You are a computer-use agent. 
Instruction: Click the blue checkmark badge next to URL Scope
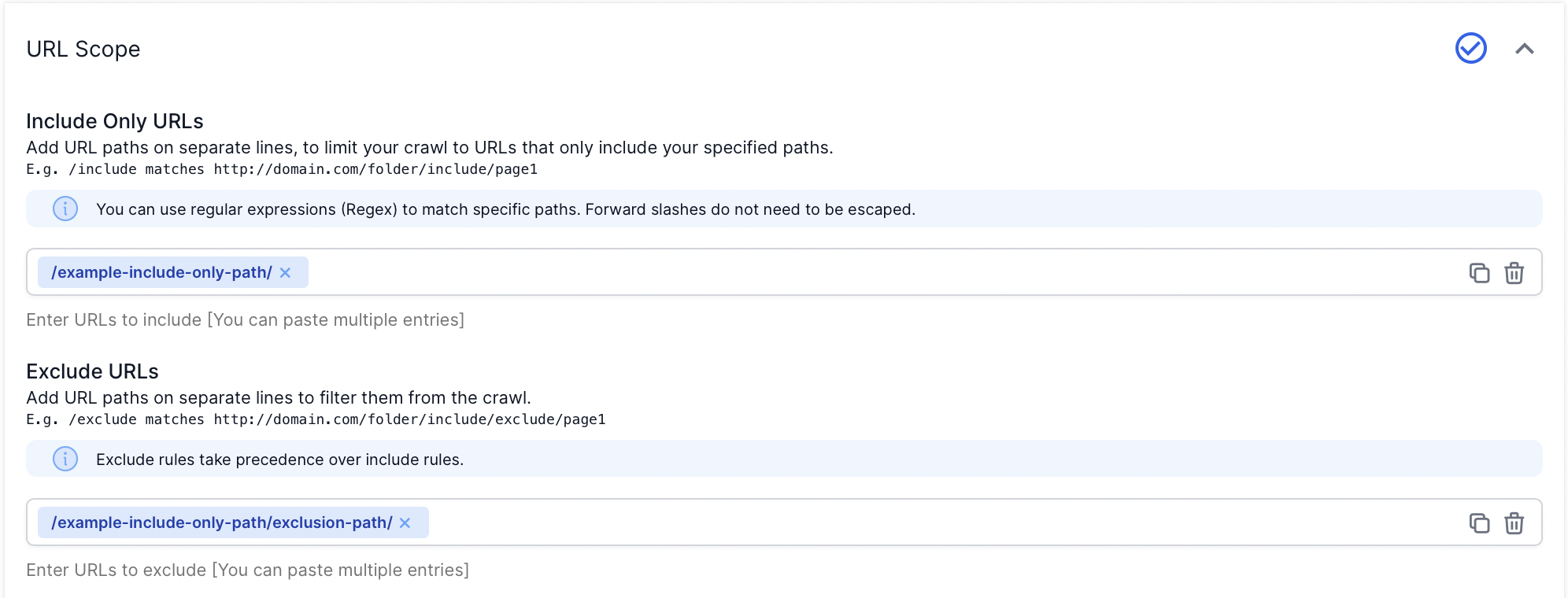pos(1470,48)
